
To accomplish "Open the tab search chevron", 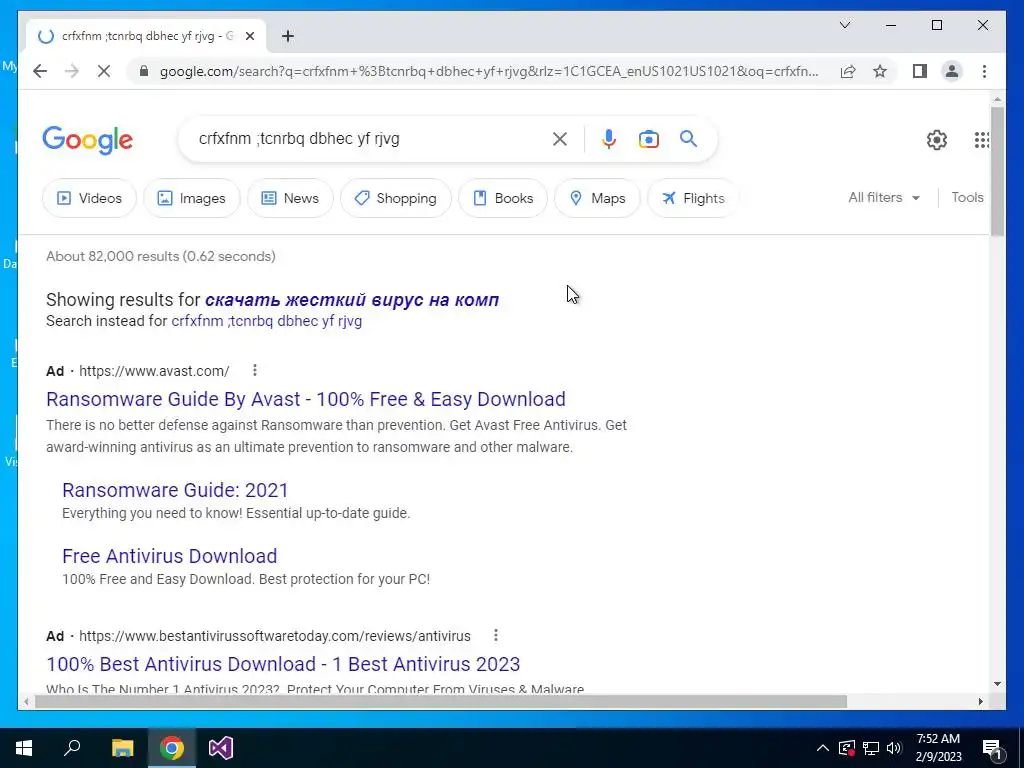I will [844, 25].
